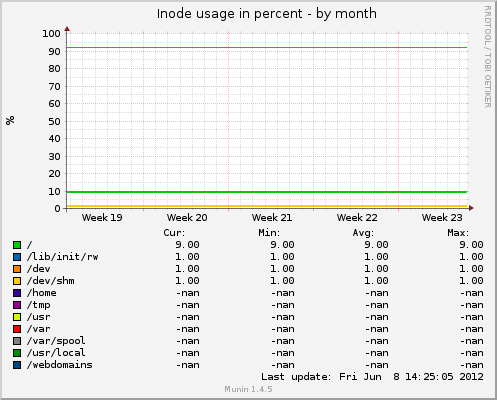Select the /usr/local legend label
The height and width of the screenshot is (400, 497).
(56, 353)
